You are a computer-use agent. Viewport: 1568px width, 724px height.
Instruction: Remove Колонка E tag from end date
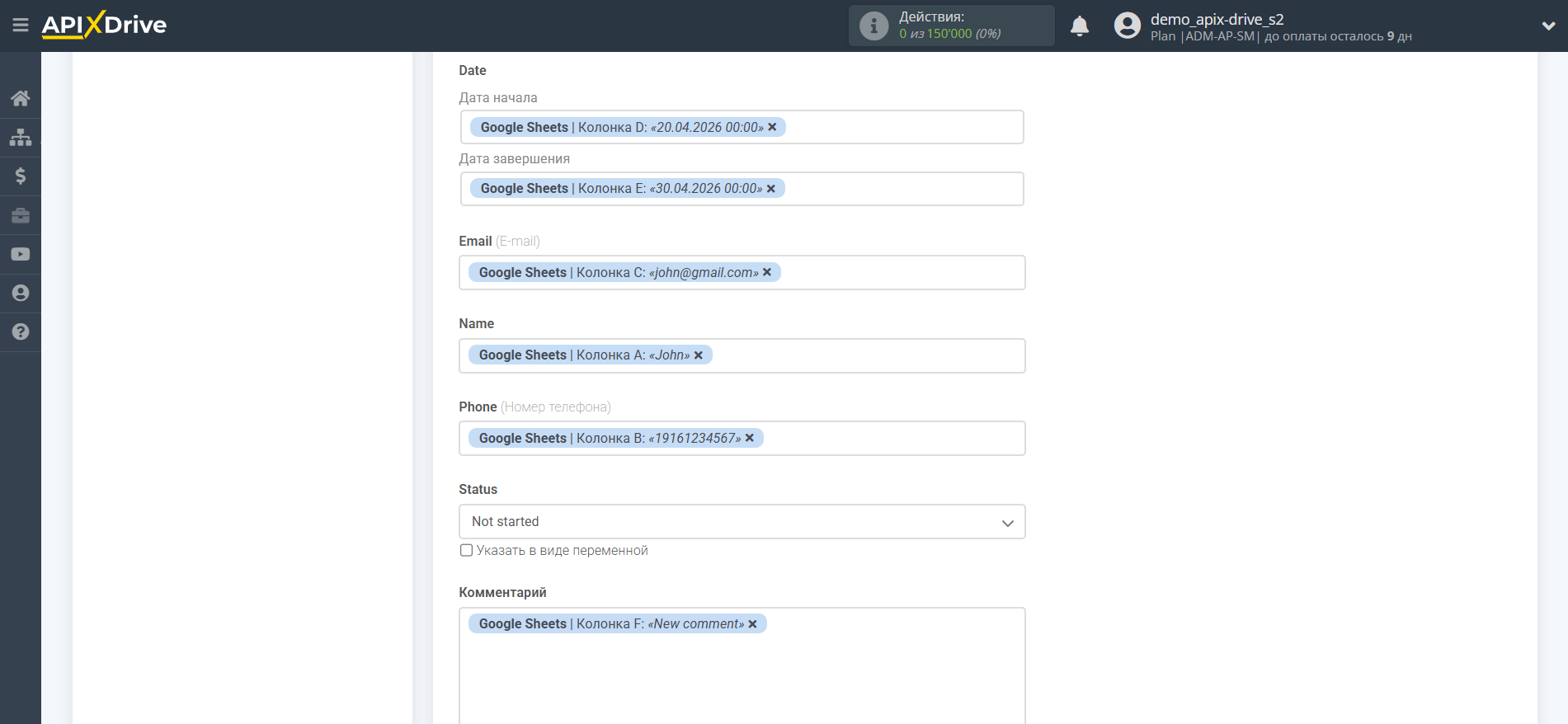click(771, 189)
